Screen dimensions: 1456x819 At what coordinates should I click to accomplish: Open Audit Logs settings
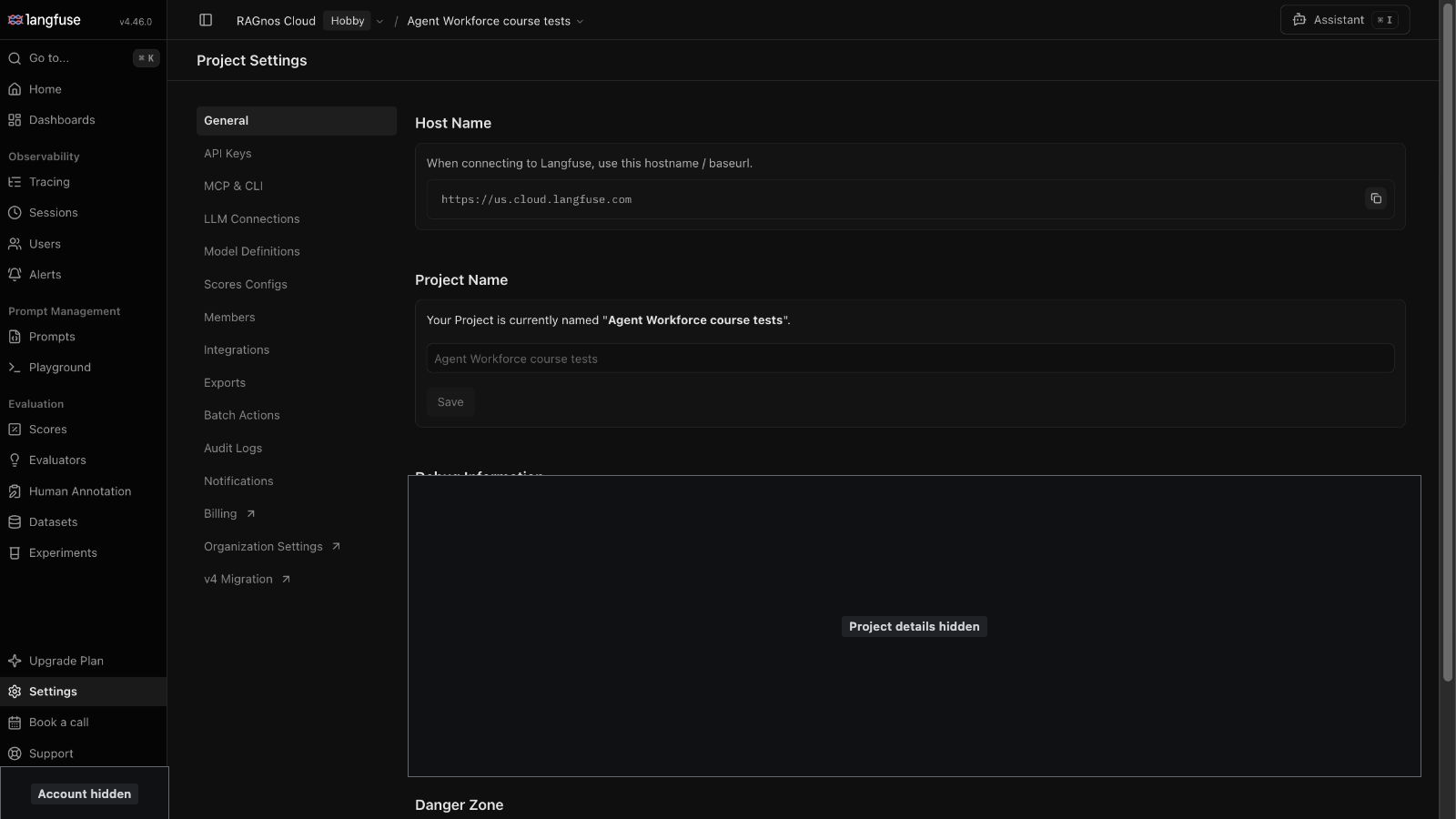coord(297,449)
